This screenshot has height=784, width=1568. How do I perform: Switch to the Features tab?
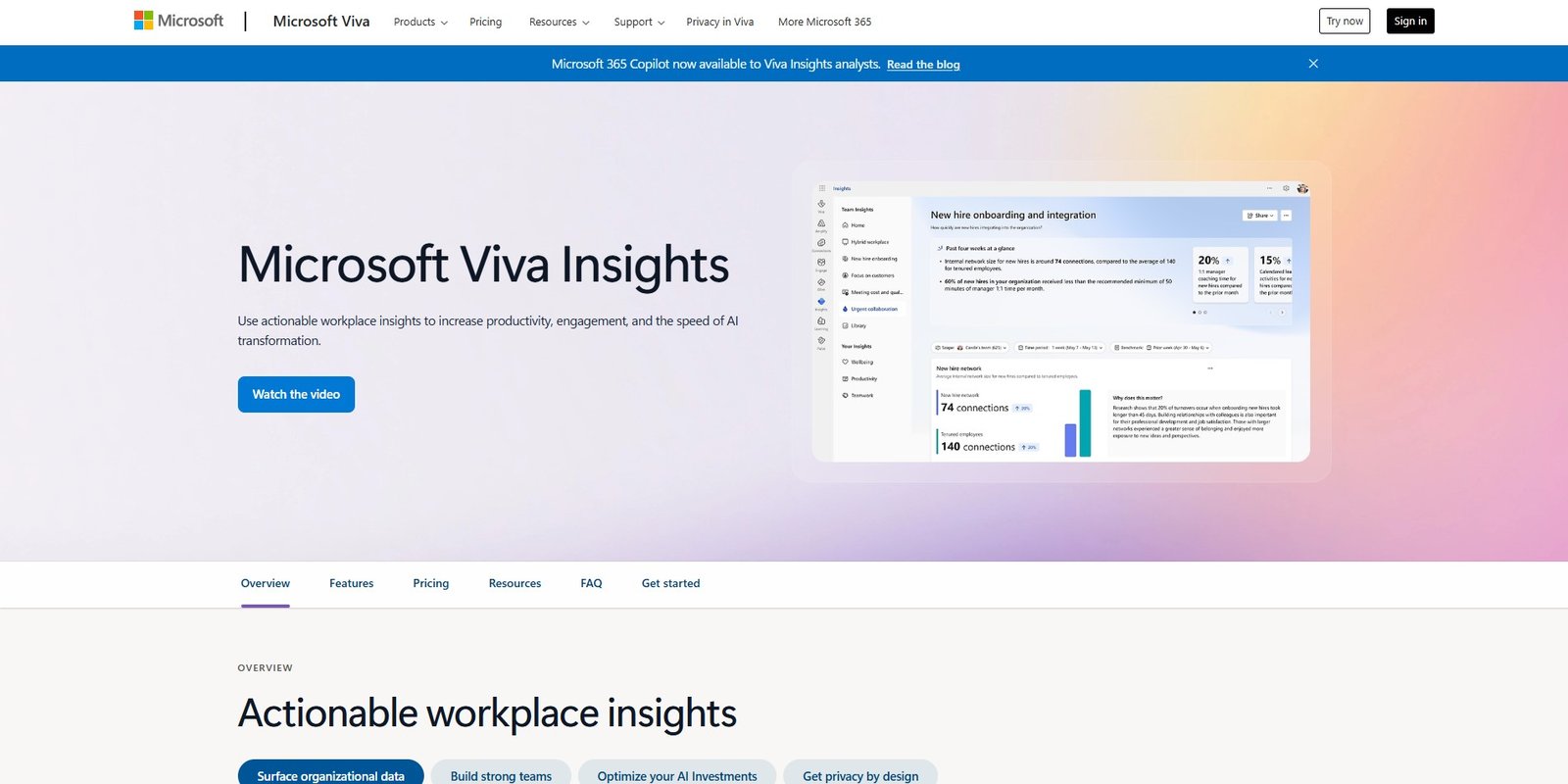351,583
